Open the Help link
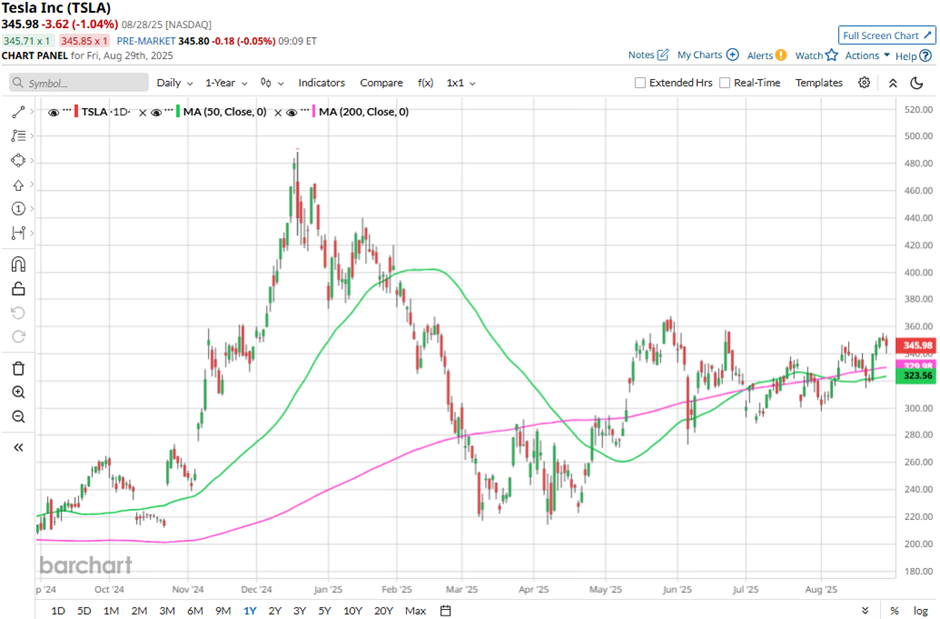The width and height of the screenshot is (940, 619). coord(913,56)
